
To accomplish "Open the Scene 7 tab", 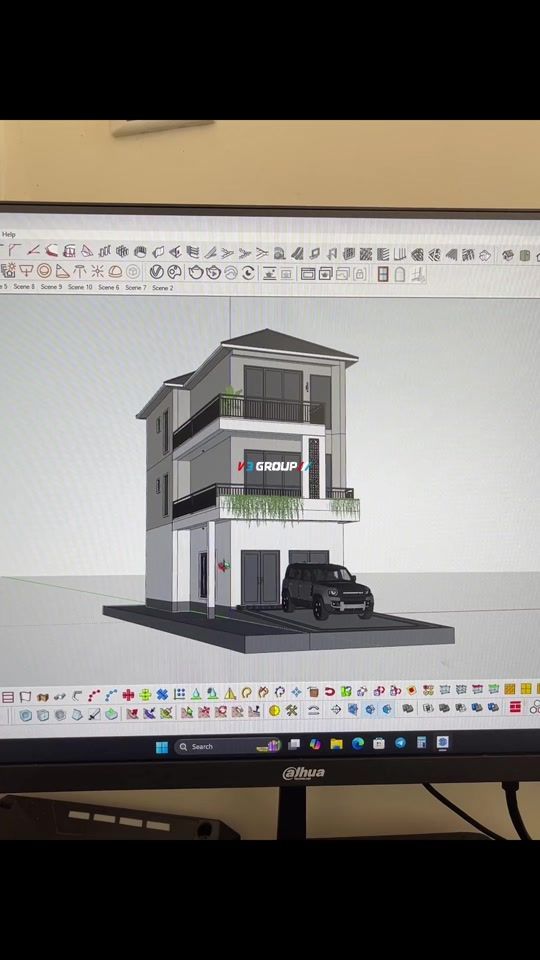I will pyautogui.click(x=136, y=287).
